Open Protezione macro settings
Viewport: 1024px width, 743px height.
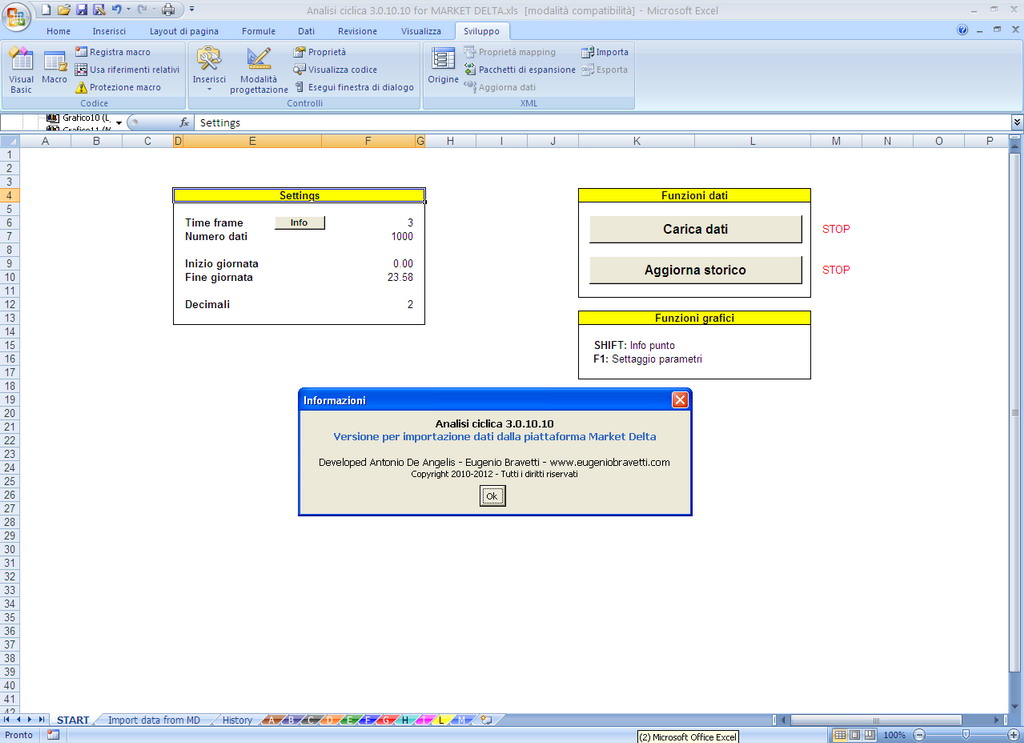(118, 87)
